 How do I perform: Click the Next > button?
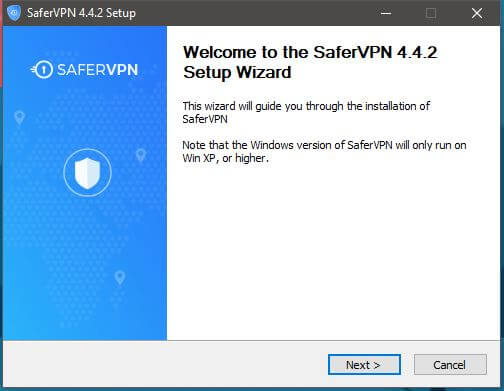(364, 365)
